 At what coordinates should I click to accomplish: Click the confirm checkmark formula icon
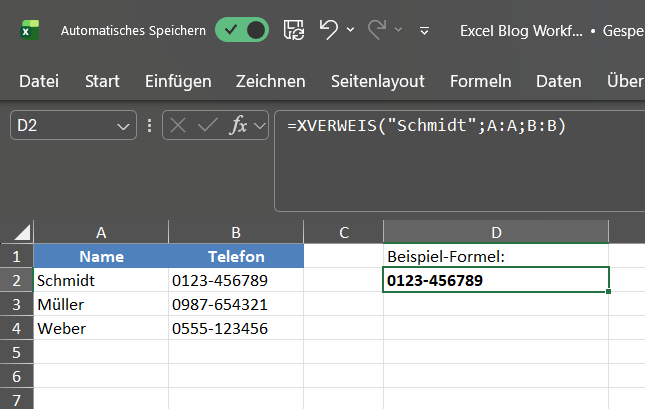tap(208, 125)
